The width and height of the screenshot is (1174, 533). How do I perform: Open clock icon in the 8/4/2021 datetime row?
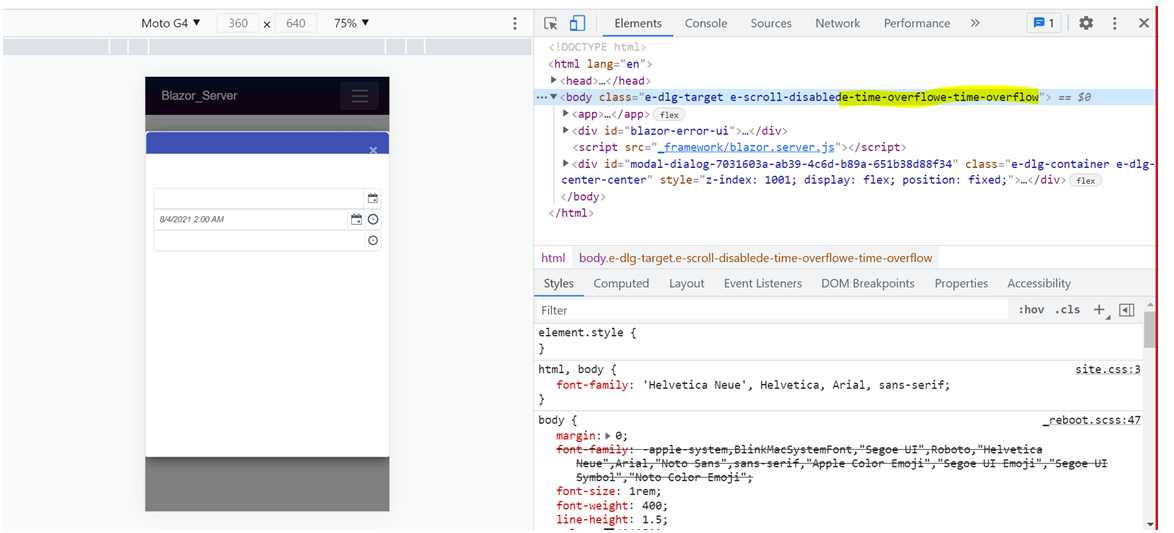(x=373, y=219)
